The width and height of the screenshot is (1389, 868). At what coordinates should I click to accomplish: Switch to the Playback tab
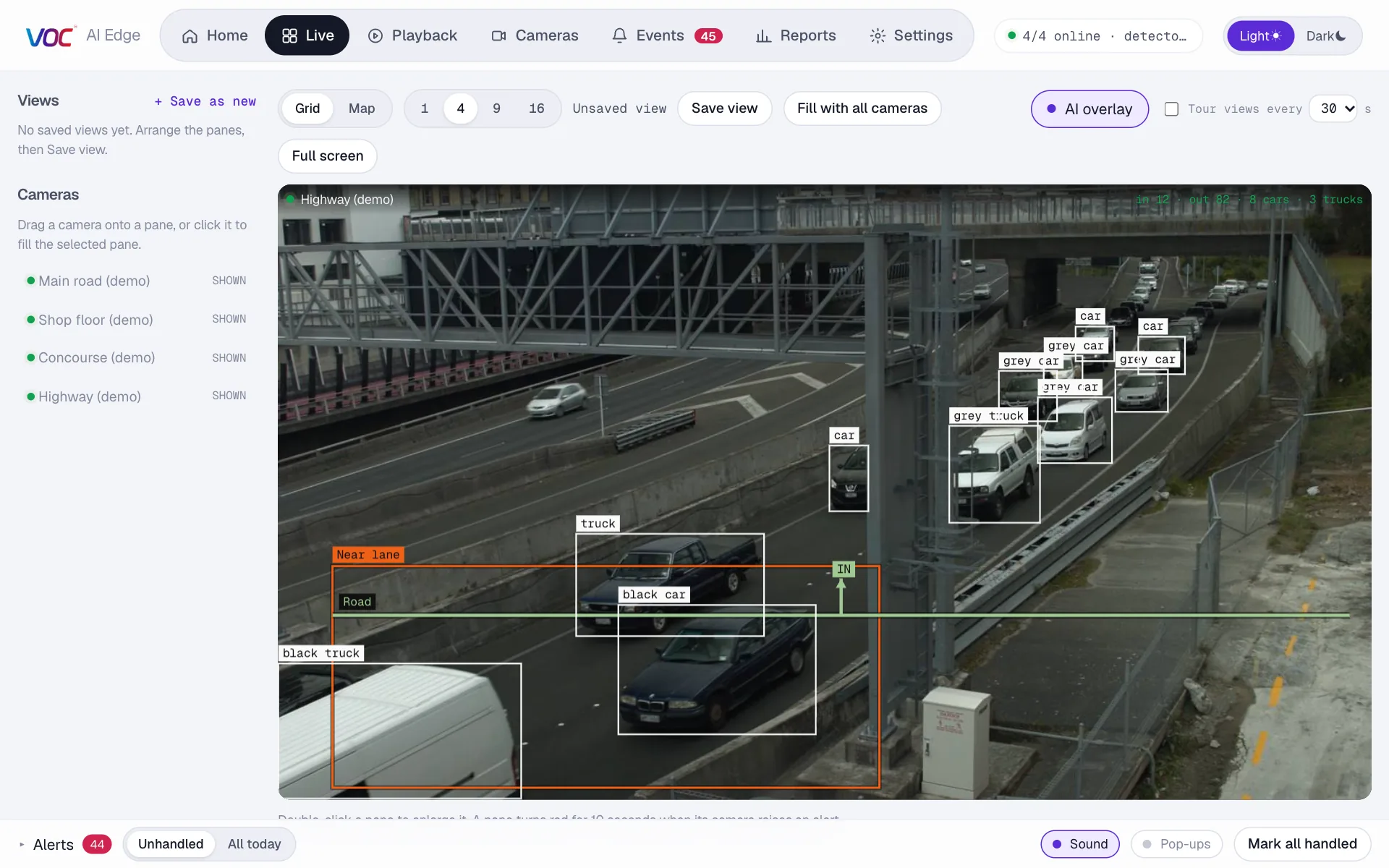413,35
